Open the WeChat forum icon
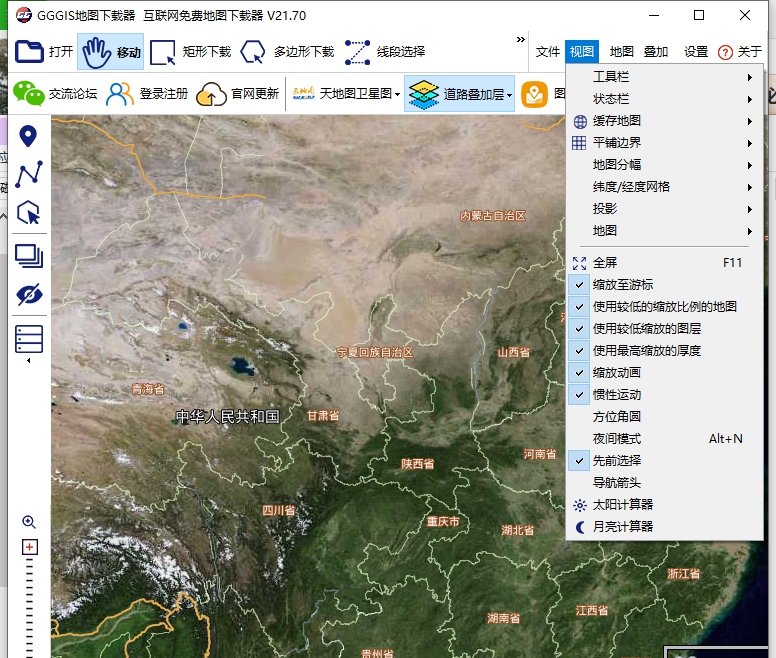Image resolution: width=776 pixels, height=658 pixels. pyautogui.click(x=29, y=93)
